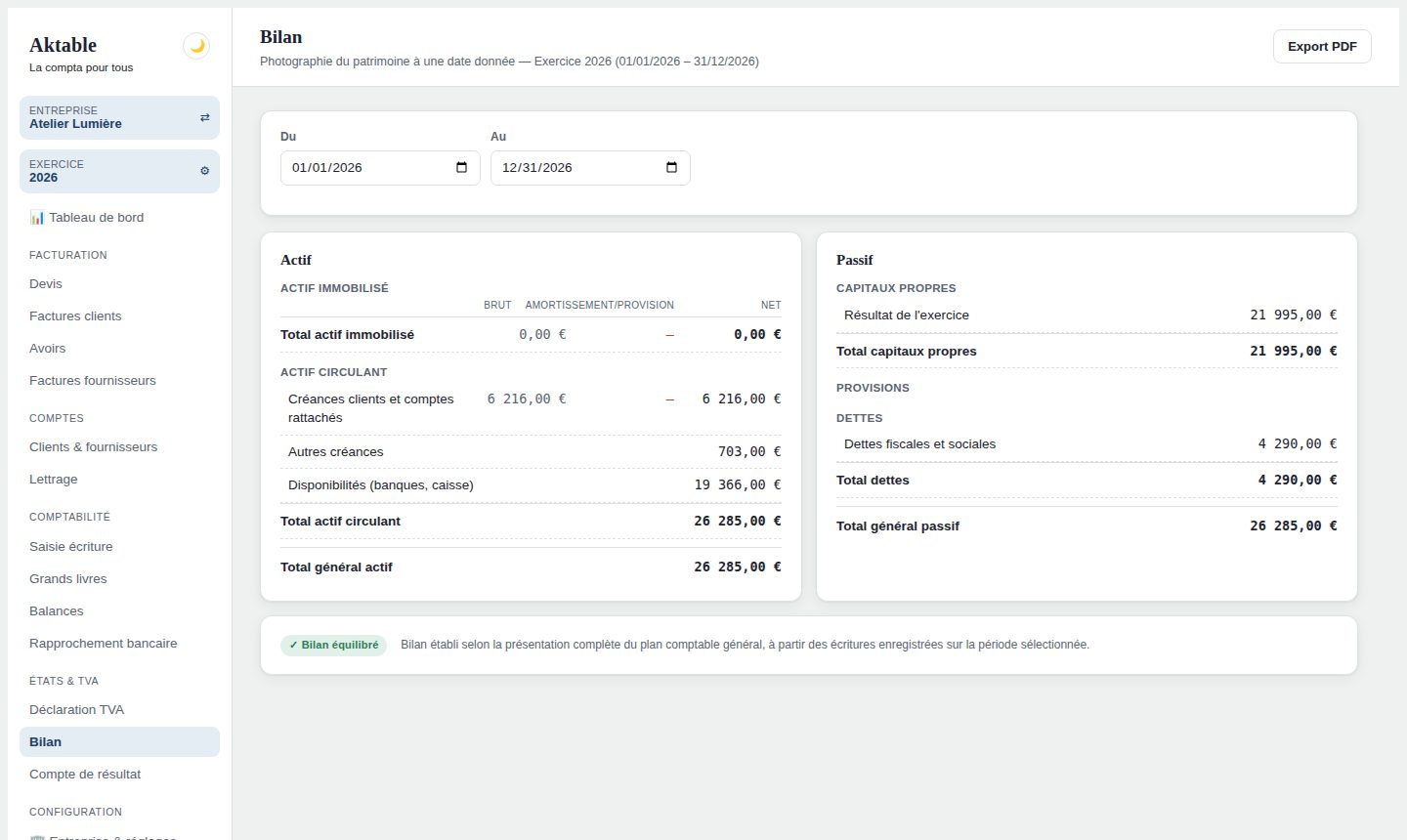Navigate to Avoirs

click(119, 348)
